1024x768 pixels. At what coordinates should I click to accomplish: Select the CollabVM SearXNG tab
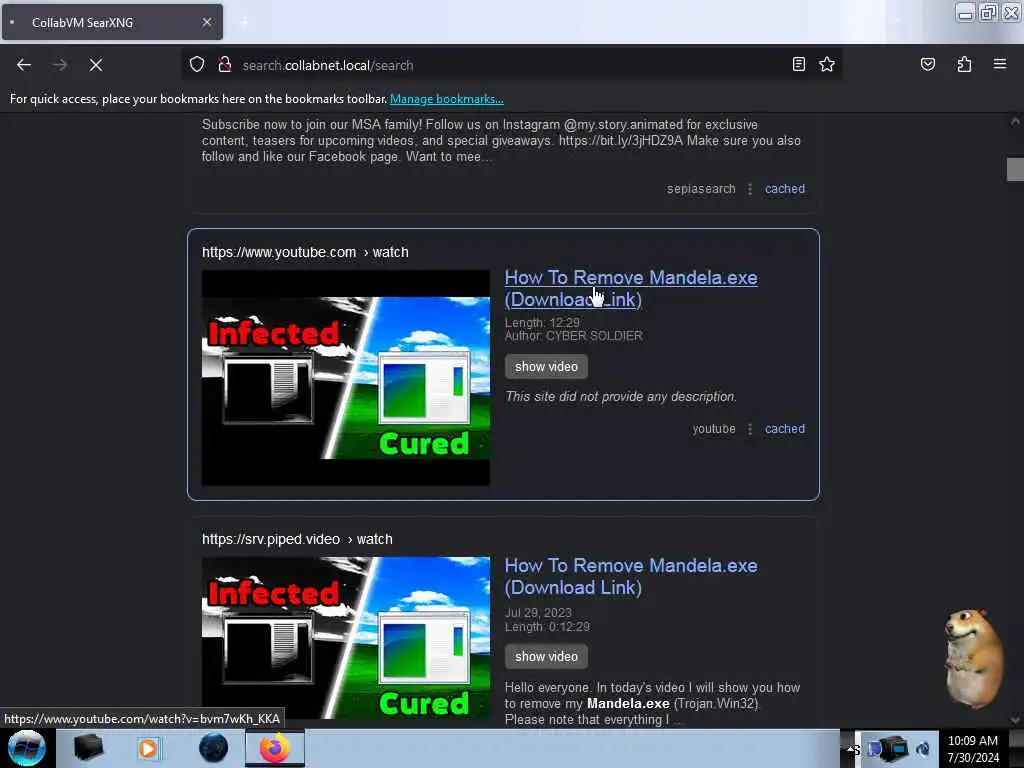pos(112,22)
